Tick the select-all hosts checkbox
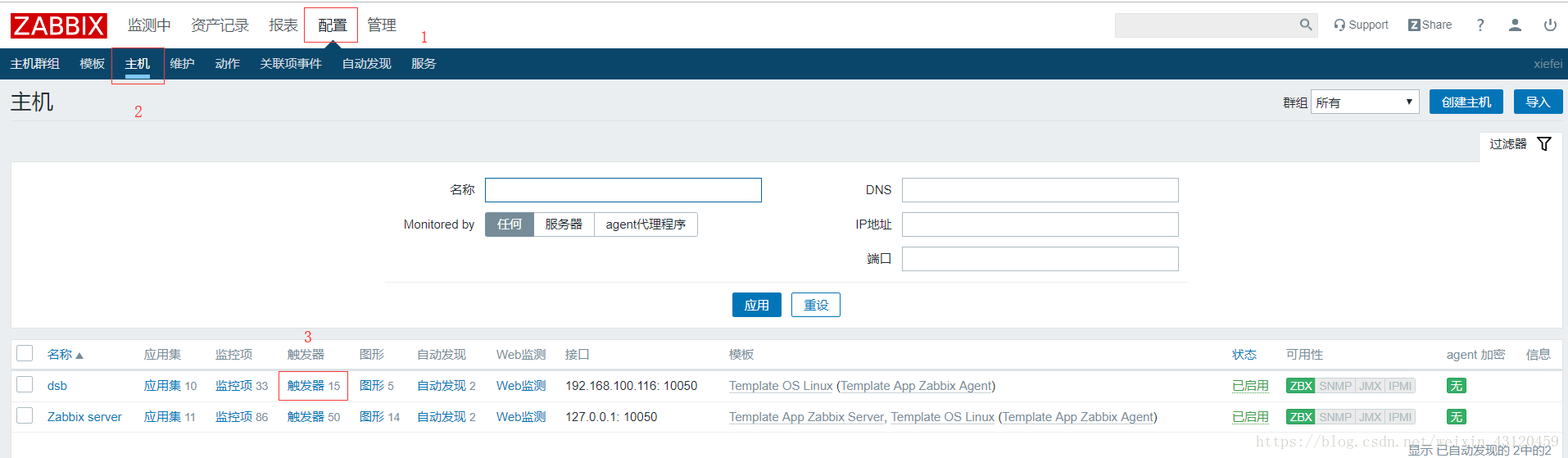 click(x=25, y=353)
